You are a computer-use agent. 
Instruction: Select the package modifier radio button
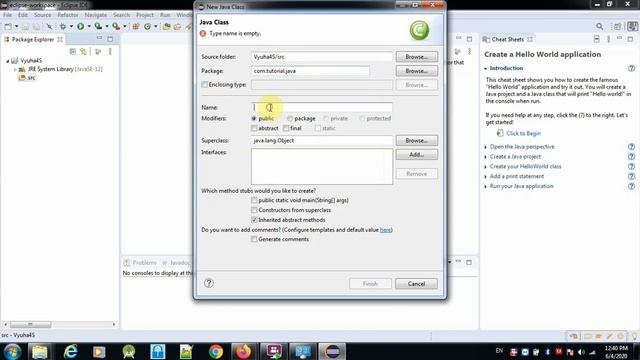pos(289,118)
